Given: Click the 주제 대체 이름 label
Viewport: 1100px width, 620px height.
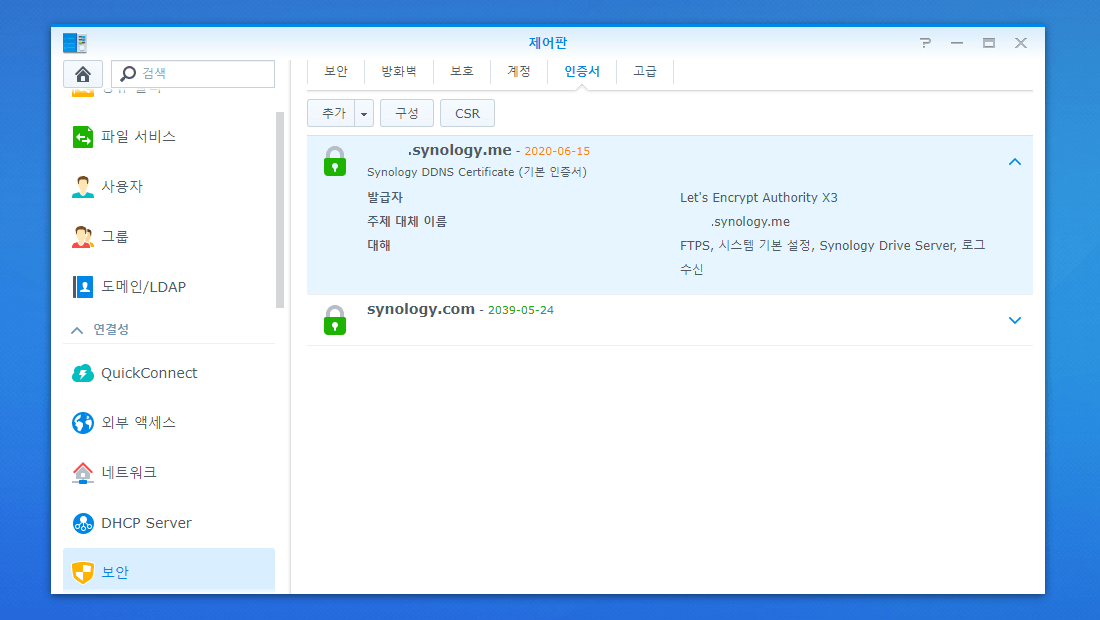Looking at the screenshot, I should point(407,222).
